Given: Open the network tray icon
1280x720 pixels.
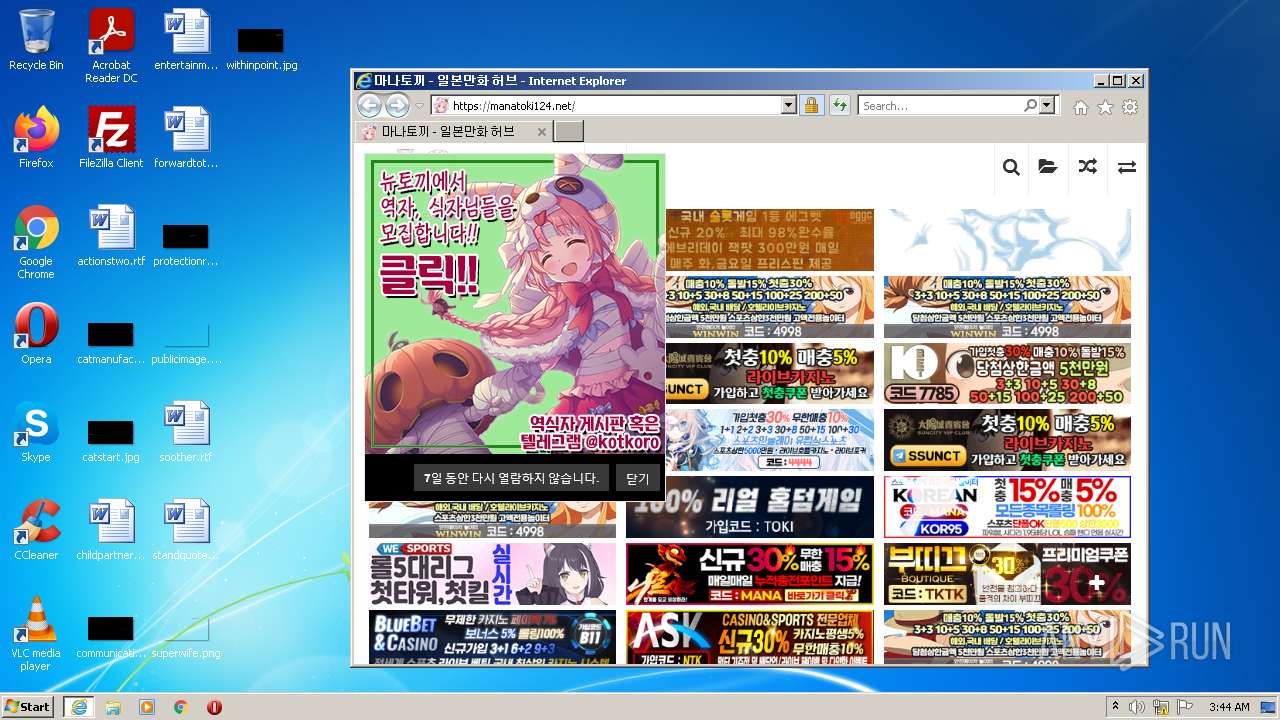Looking at the screenshot, I should pos(1162,707).
